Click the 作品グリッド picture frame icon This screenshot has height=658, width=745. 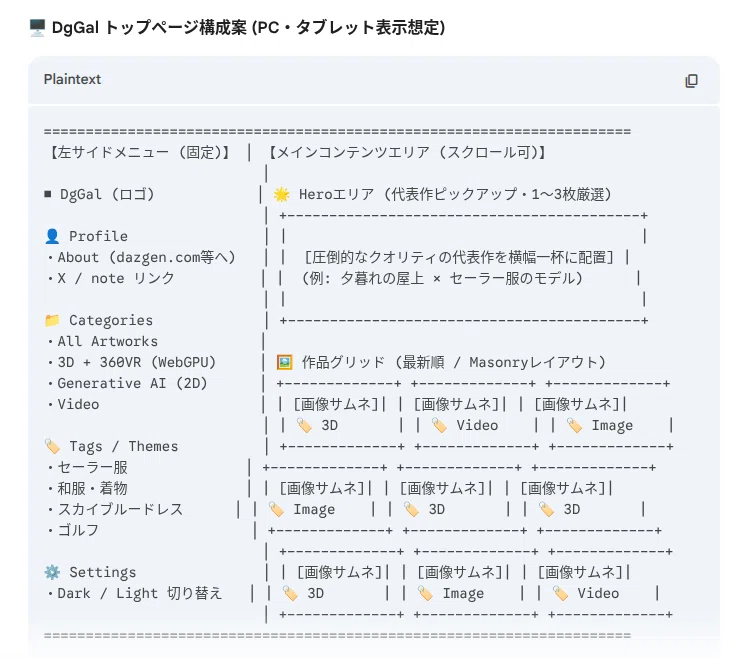(285, 362)
